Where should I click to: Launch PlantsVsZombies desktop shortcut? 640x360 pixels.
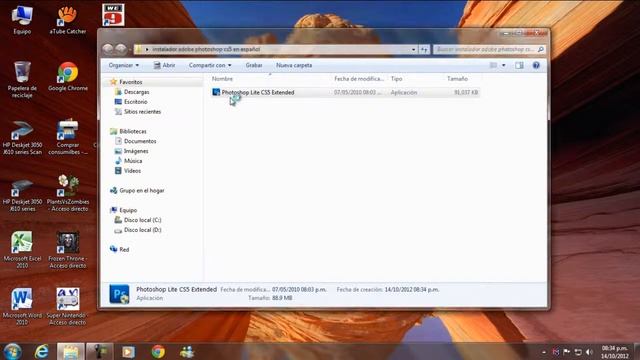68,193
